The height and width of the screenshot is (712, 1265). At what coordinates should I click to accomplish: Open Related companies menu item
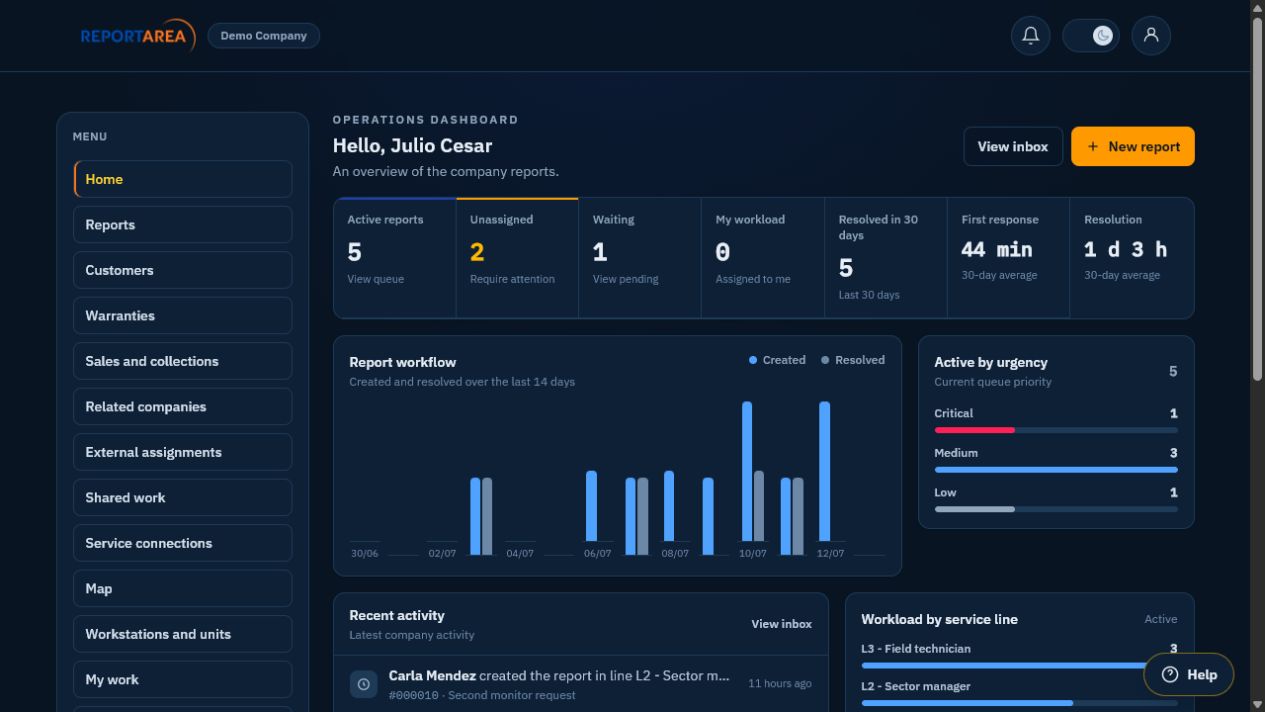[x=183, y=407]
